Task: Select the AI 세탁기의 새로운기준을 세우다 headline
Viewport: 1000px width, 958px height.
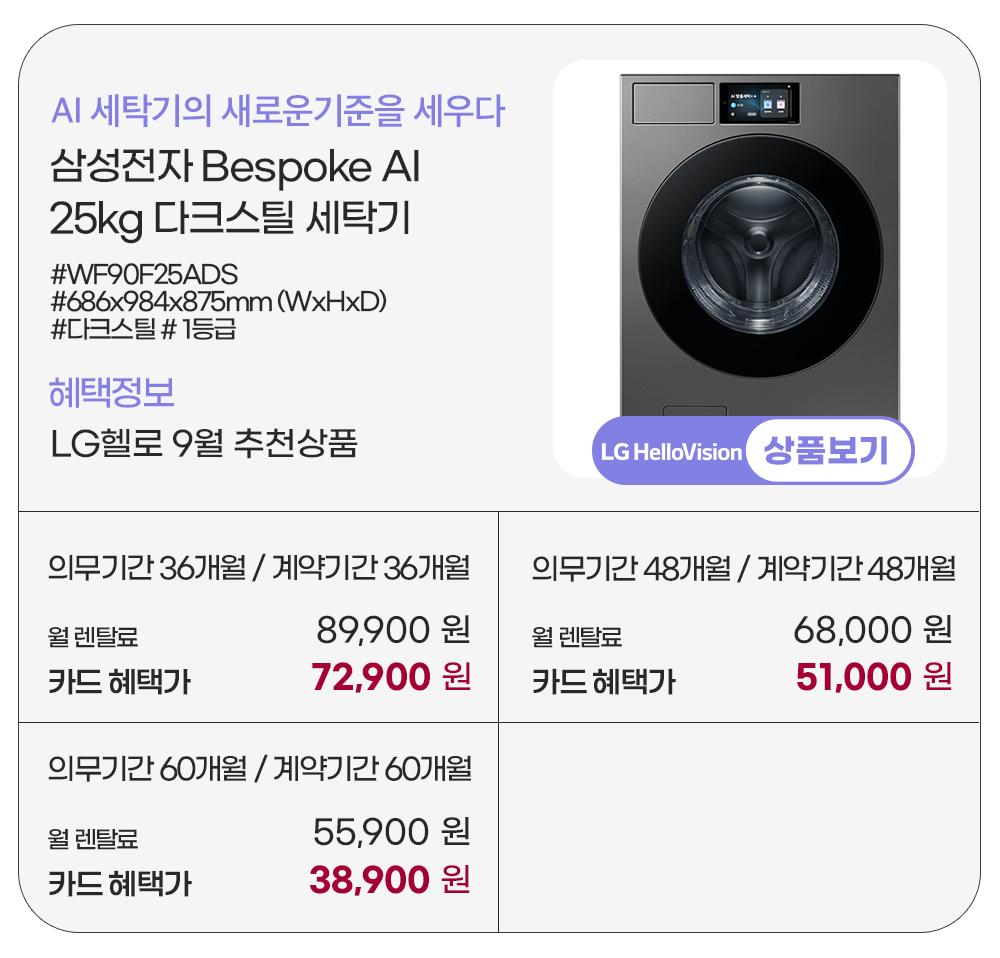Action: point(278,110)
